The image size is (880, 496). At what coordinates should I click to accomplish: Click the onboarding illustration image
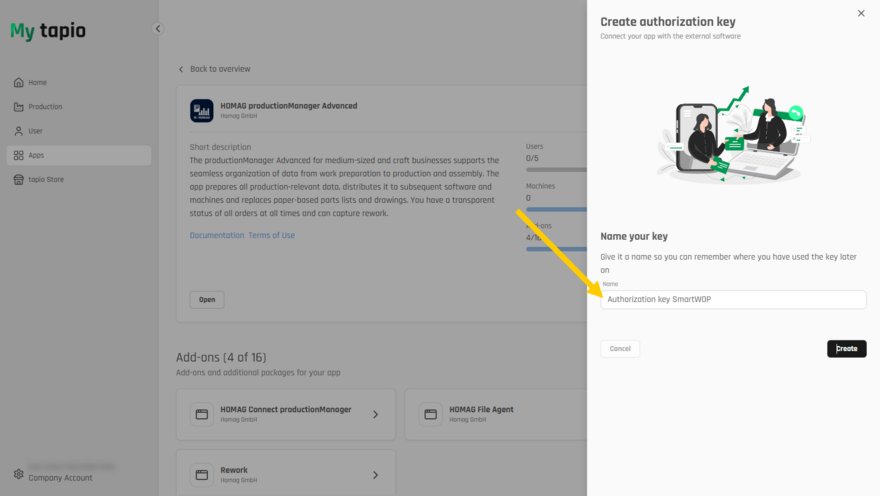tap(732, 135)
